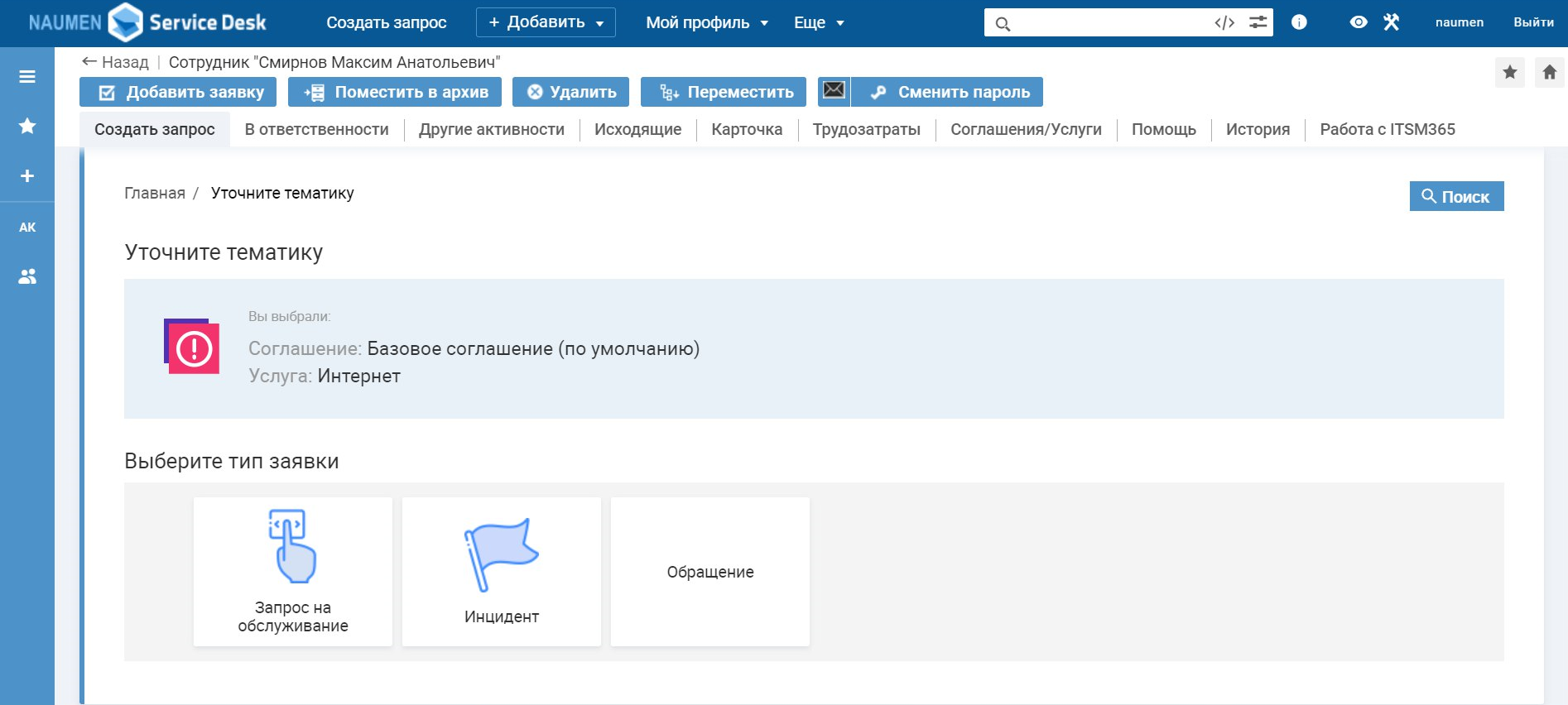Open advanced search filter sliders icon
This screenshot has width=1568, height=705.
point(1258,23)
